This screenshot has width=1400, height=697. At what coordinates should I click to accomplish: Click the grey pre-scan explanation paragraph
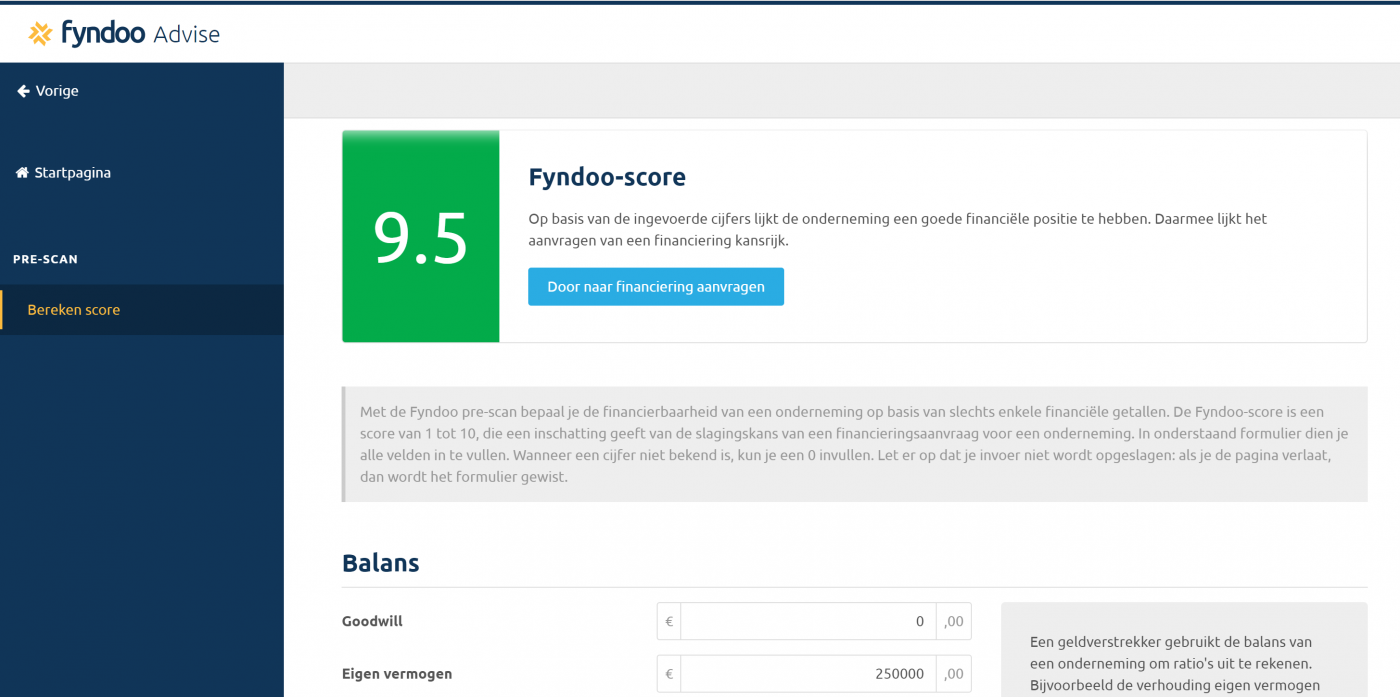(855, 444)
